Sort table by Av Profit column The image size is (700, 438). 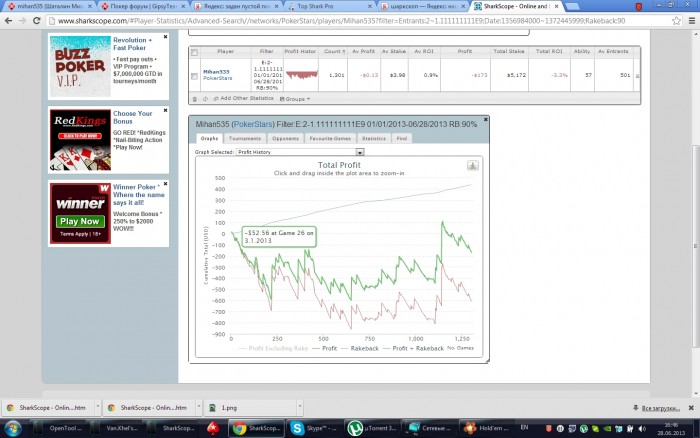coord(363,51)
